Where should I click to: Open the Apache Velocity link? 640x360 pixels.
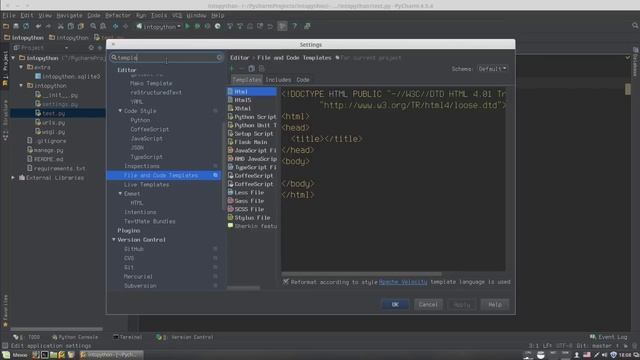pyautogui.click(x=403, y=282)
